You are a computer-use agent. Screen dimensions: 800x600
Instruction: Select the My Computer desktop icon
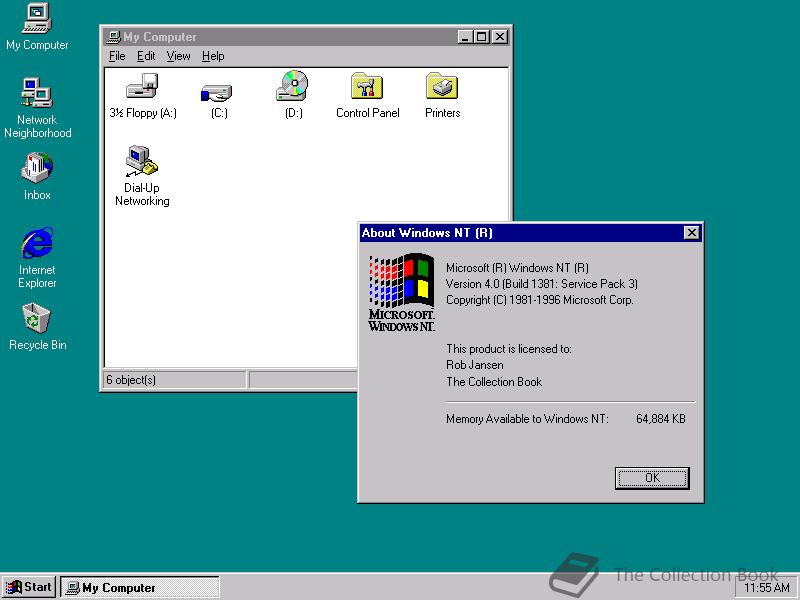point(37,27)
